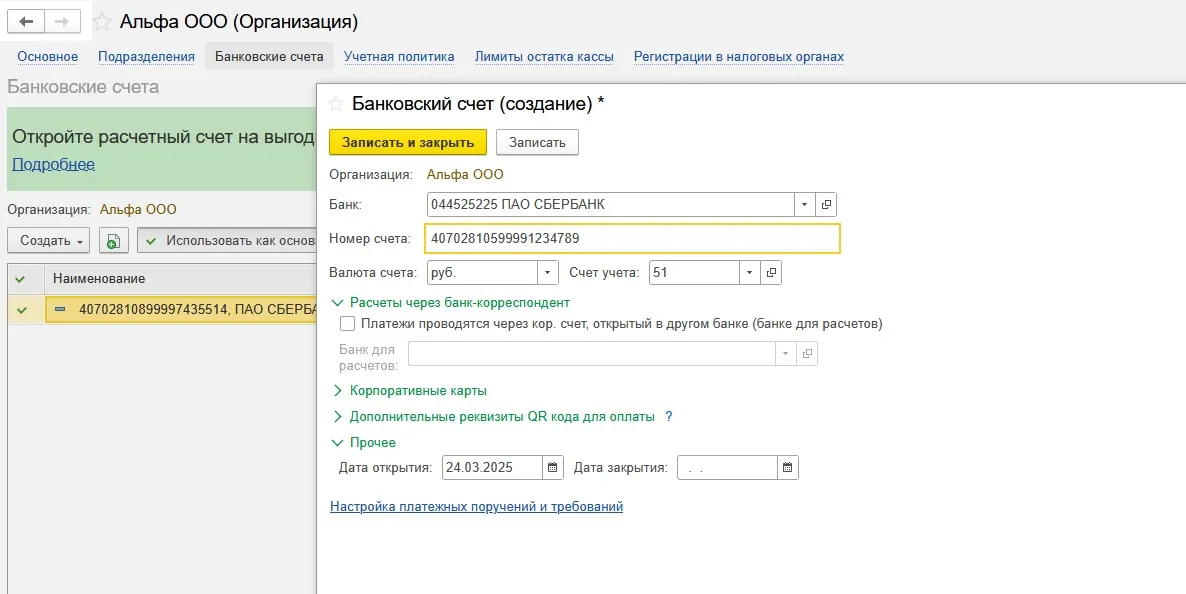The height and width of the screenshot is (594, 1186).
Task: Collapse the Прочее section
Action: point(338,442)
